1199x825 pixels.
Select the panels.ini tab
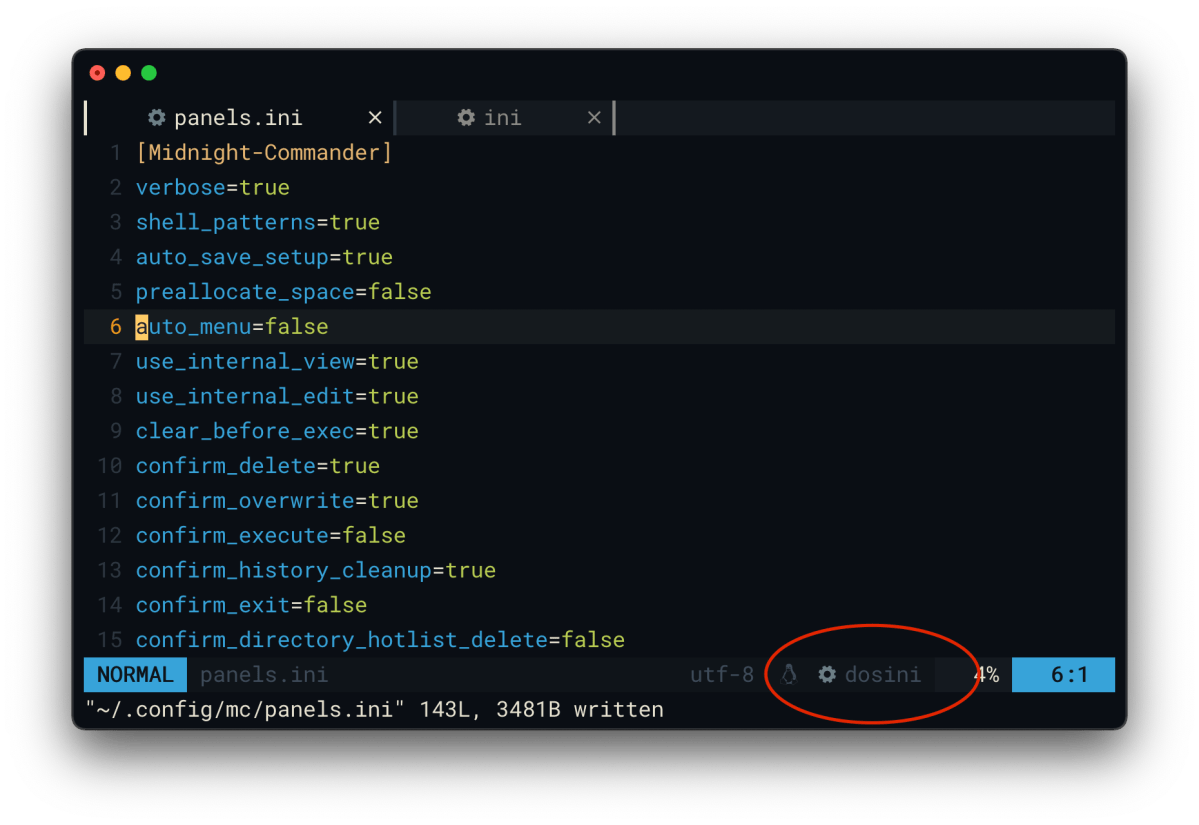[239, 118]
